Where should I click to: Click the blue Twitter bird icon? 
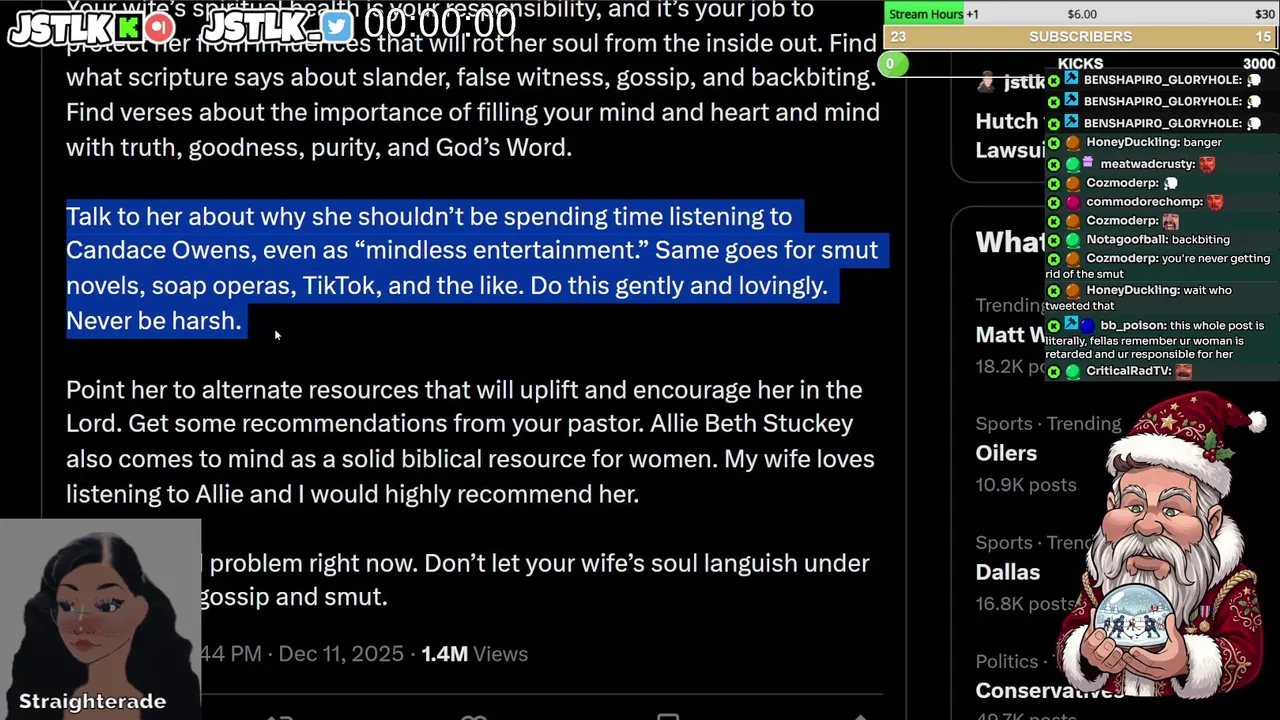[337, 27]
